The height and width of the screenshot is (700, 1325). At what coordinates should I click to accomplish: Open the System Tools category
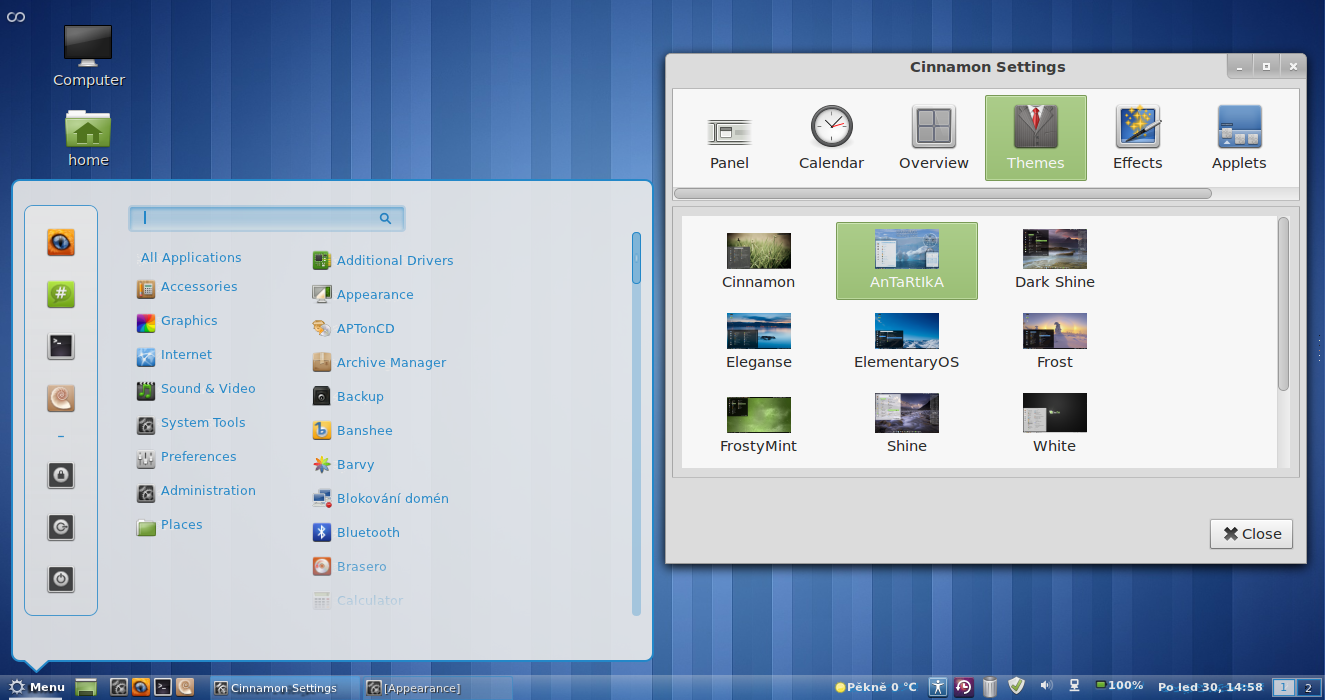click(x=203, y=423)
